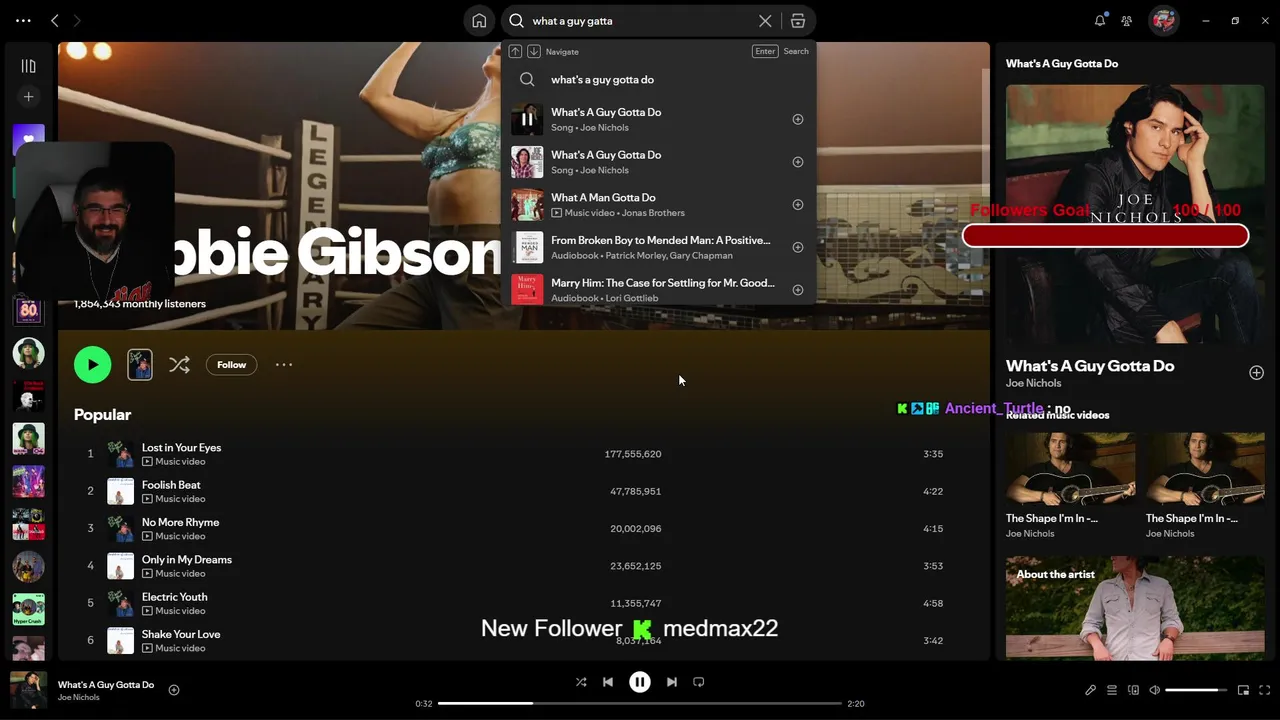
Task: Toggle shuffle in the player bar
Action: [581, 682]
